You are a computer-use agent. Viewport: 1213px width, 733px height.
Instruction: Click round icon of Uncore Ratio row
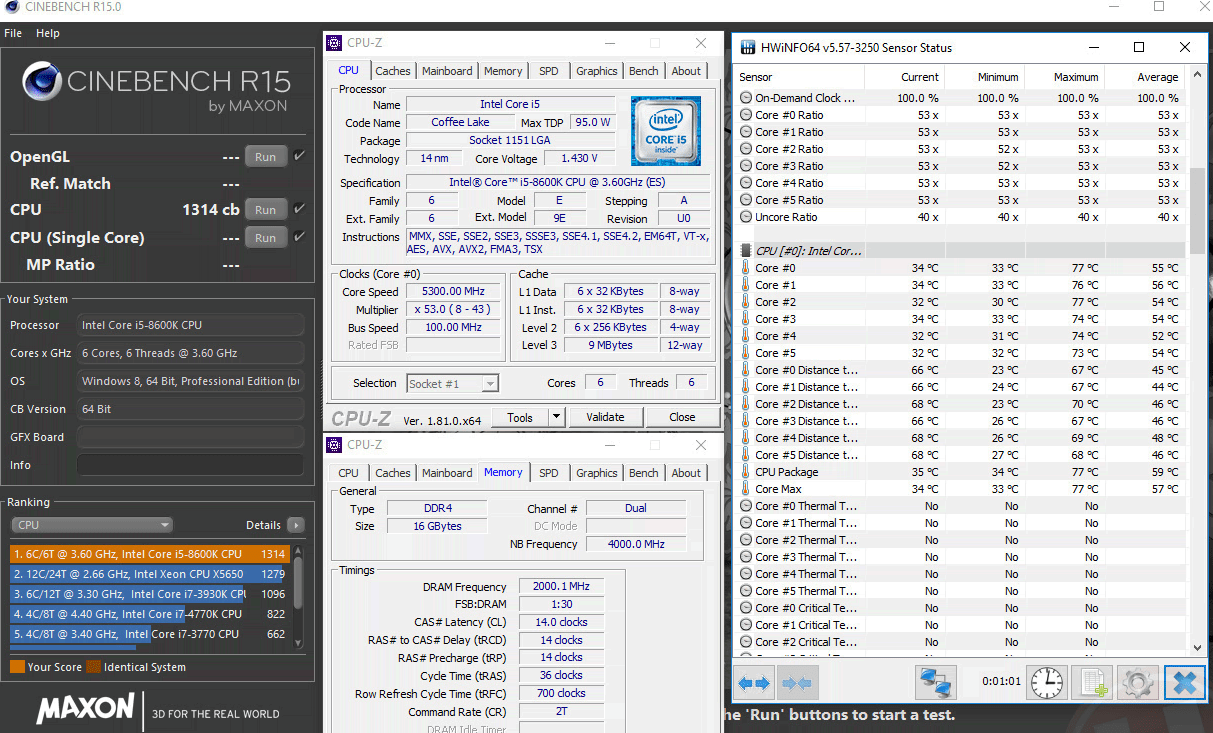click(x=746, y=217)
